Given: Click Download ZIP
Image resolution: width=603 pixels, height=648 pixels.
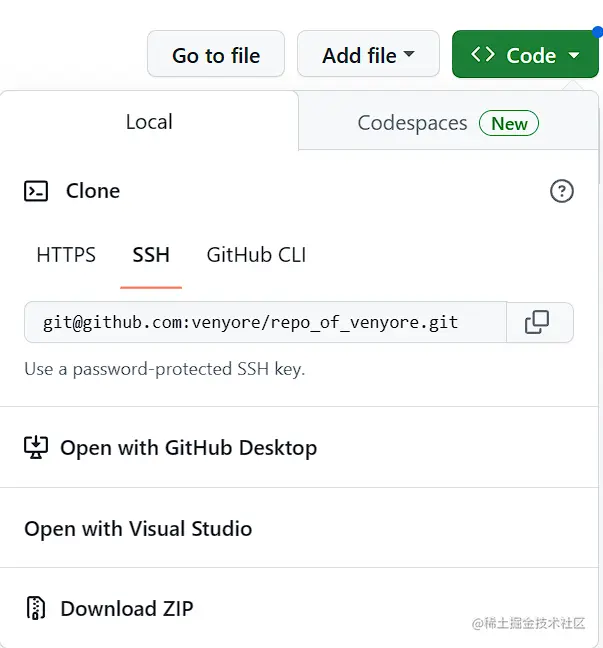Looking at the screenshot, I should pos(299,608).
